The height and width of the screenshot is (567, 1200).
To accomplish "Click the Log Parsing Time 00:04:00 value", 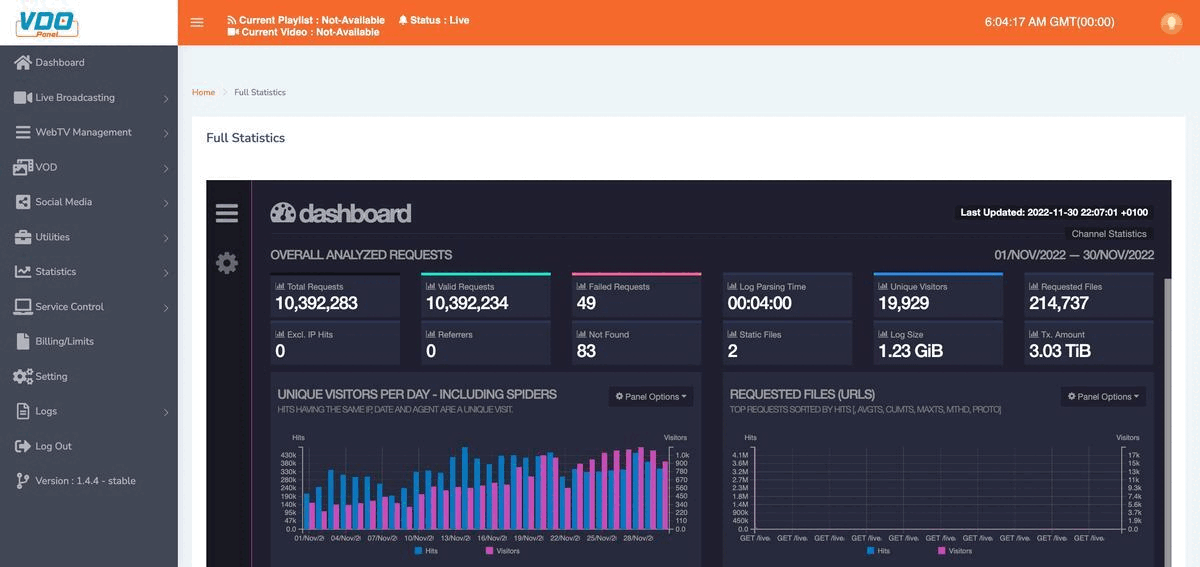I will [x=759, y=303].
